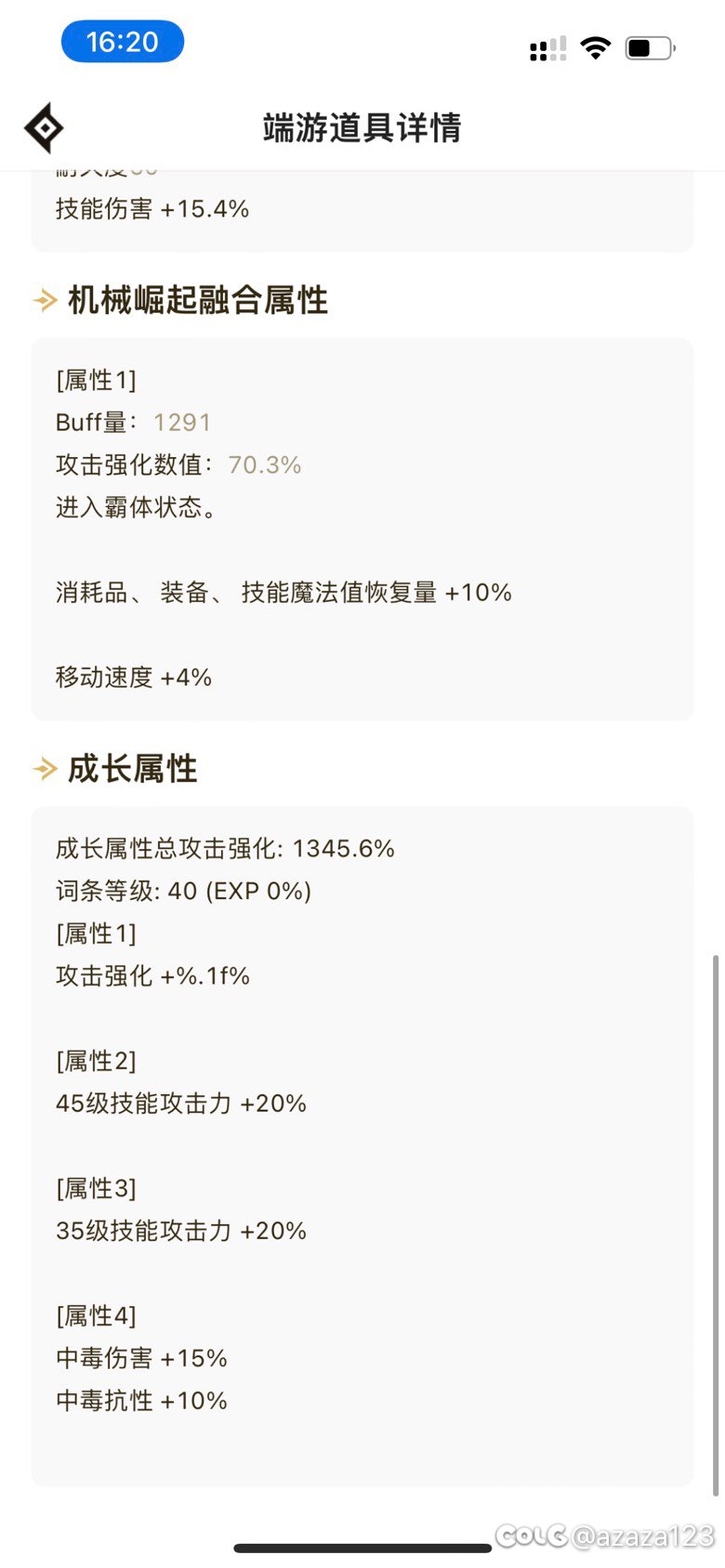The height and width of the screenshot is (1568, 725).
Task: Tap the Wi-Fi status icon
Action: pos(595,47)
